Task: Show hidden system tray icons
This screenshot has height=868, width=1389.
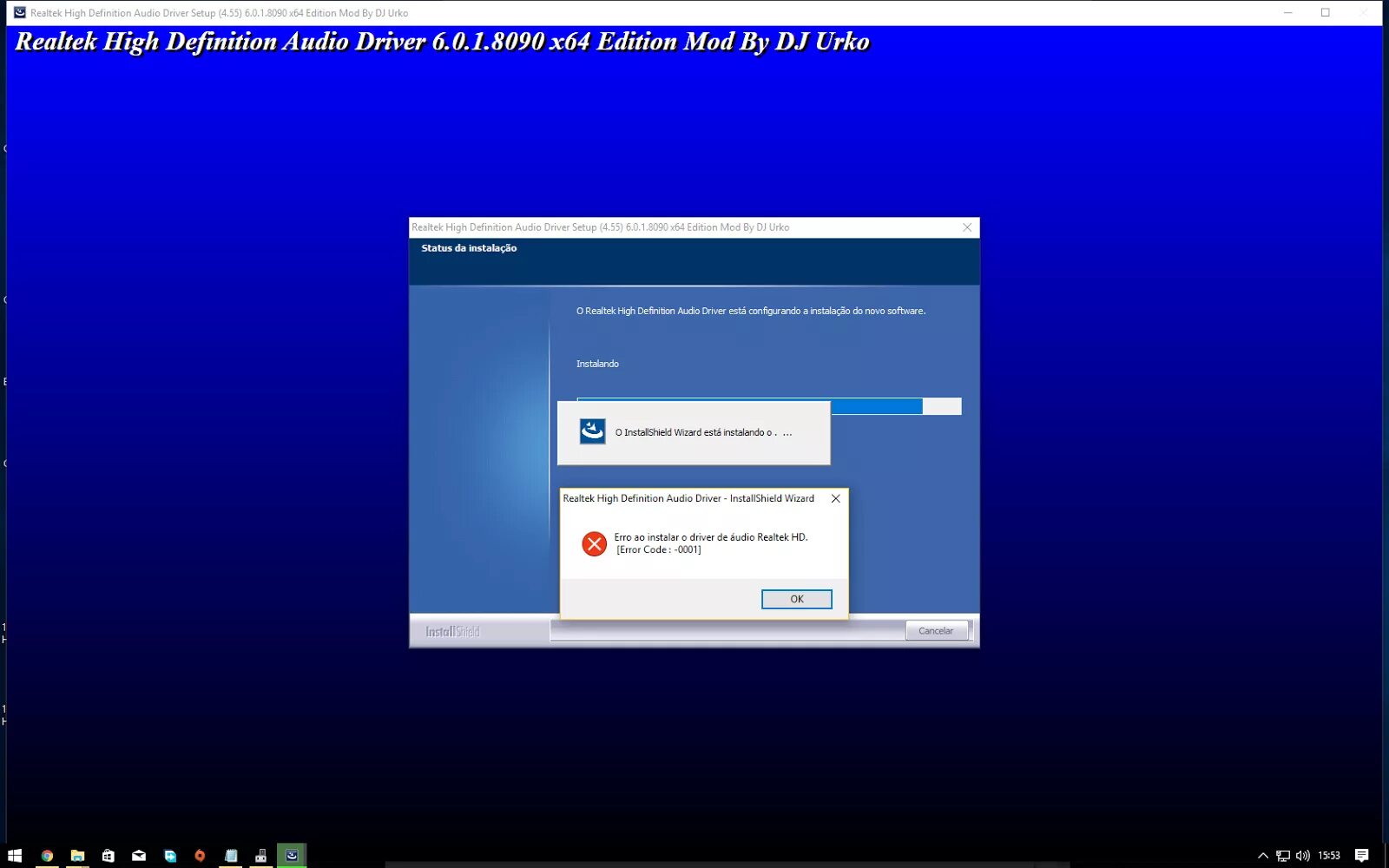Action: [x=1263, y=855]
